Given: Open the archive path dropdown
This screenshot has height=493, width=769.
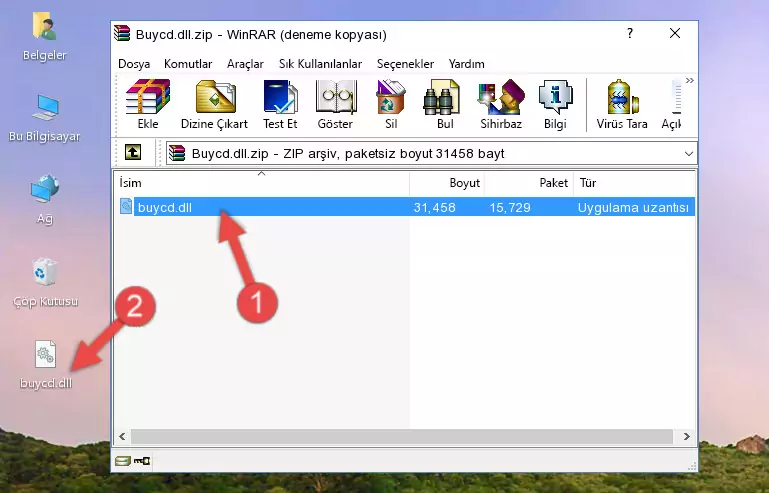Looking at the screenshot, I should (689, 154).
